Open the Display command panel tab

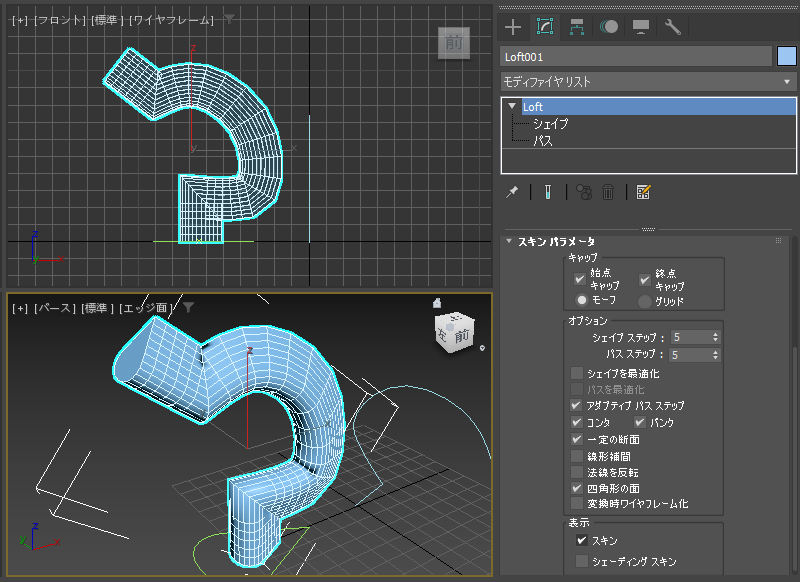coord(641,27)
